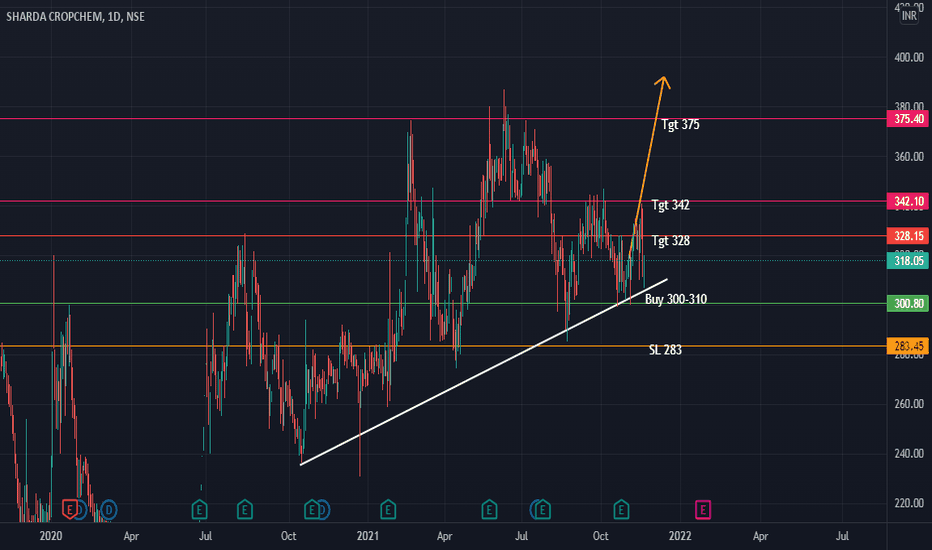Select the white rising trendline
Image resolution: width=932 pixels, height=550 pixels.
coord(484,372)
